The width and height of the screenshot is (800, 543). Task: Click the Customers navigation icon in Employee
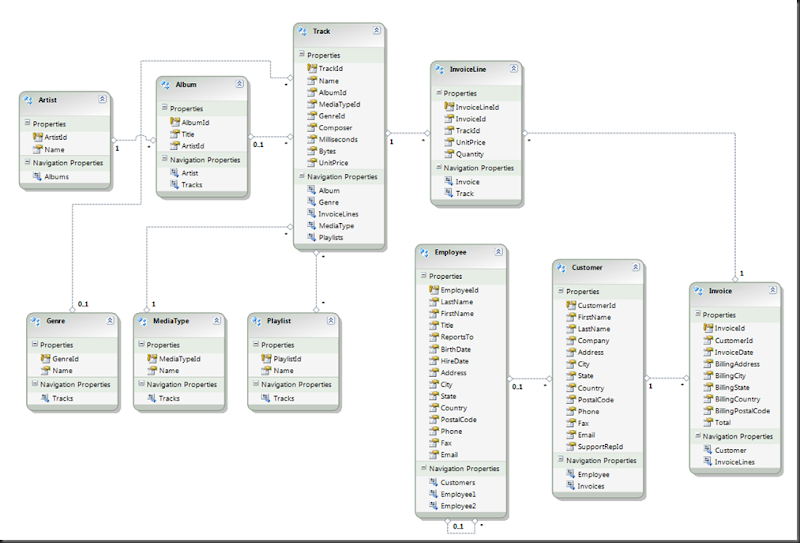coord(434,482)
